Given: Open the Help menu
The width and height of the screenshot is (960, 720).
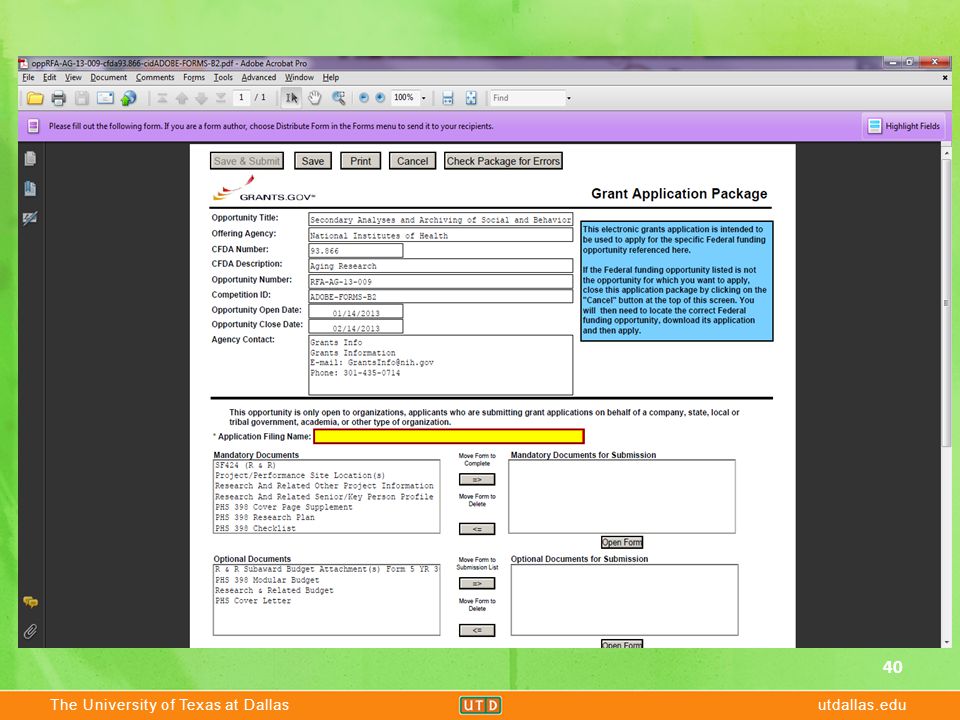Looking at the screenshot, I should tap(331, 78).
